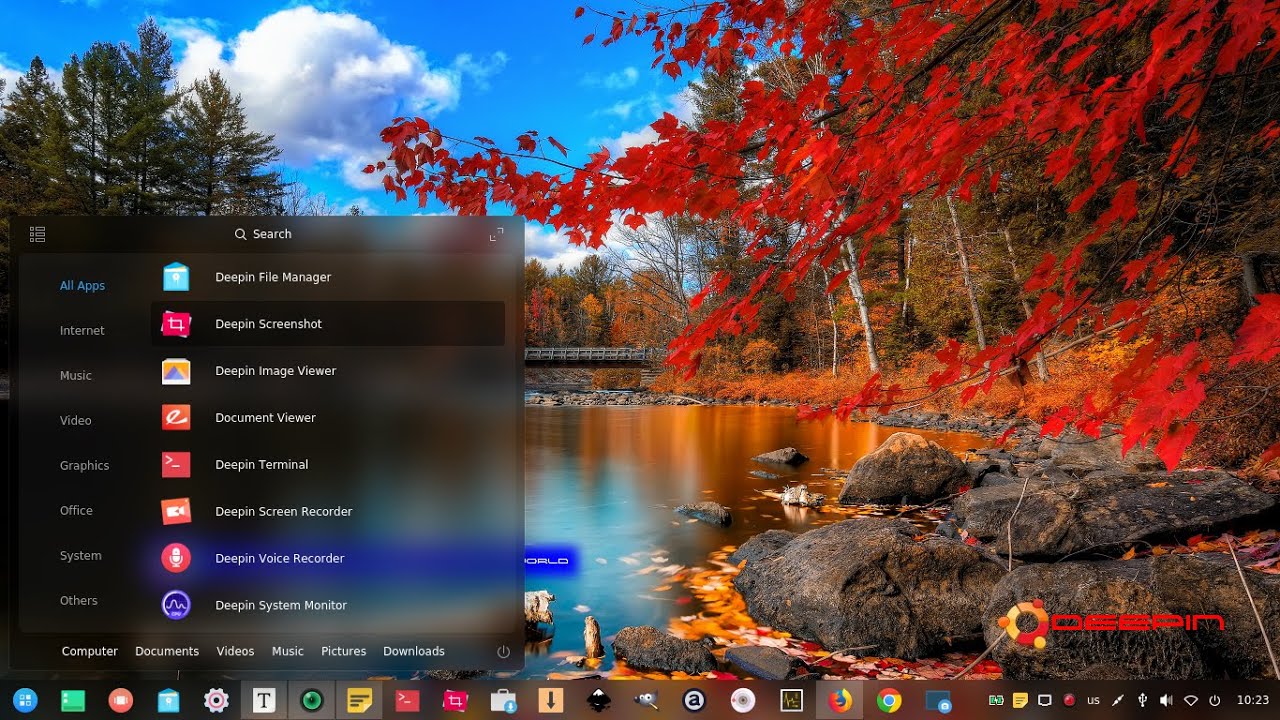This screenshot has height=720, width=1280.
Task: Open the green camera lens app in dock
Action: click(312, 701)
